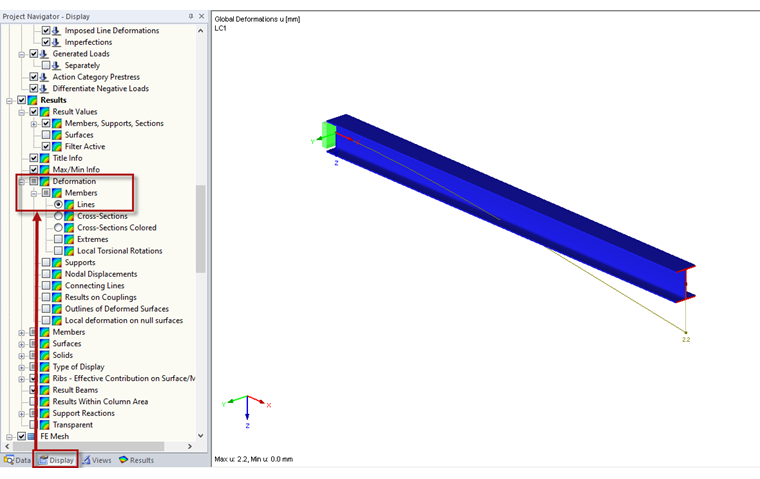The height and width of the screenshot is (479, 760).
Task: Uncheck Filter Active
Action: (x=46, y=146)
